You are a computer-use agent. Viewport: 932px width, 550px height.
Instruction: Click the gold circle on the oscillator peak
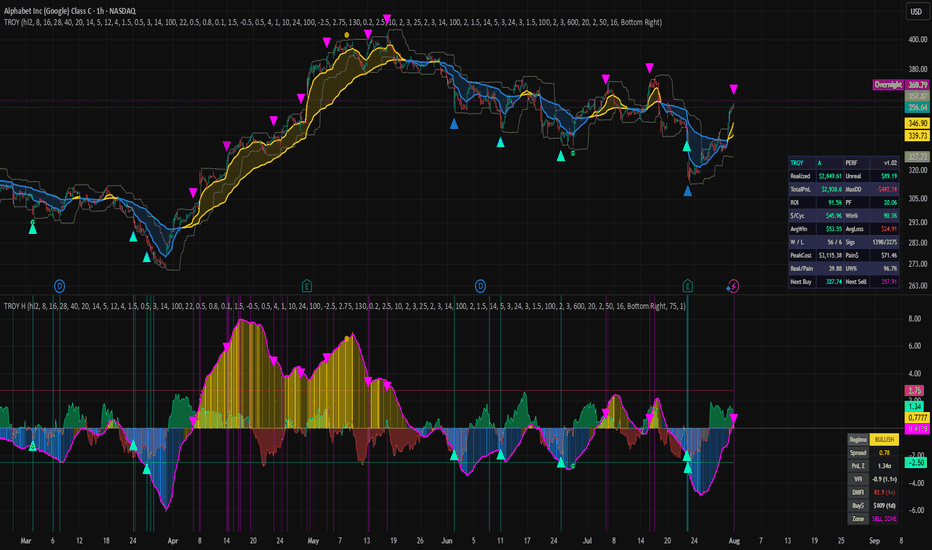coord(347,339)
